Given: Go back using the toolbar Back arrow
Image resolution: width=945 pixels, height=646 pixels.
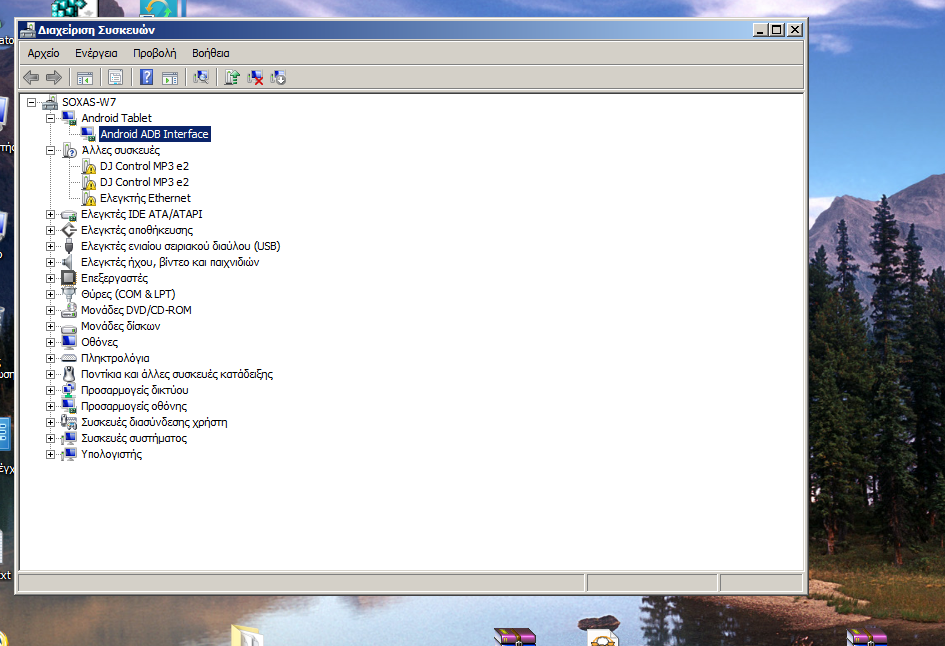Looking at the screenshot, I should coord(31,77).
